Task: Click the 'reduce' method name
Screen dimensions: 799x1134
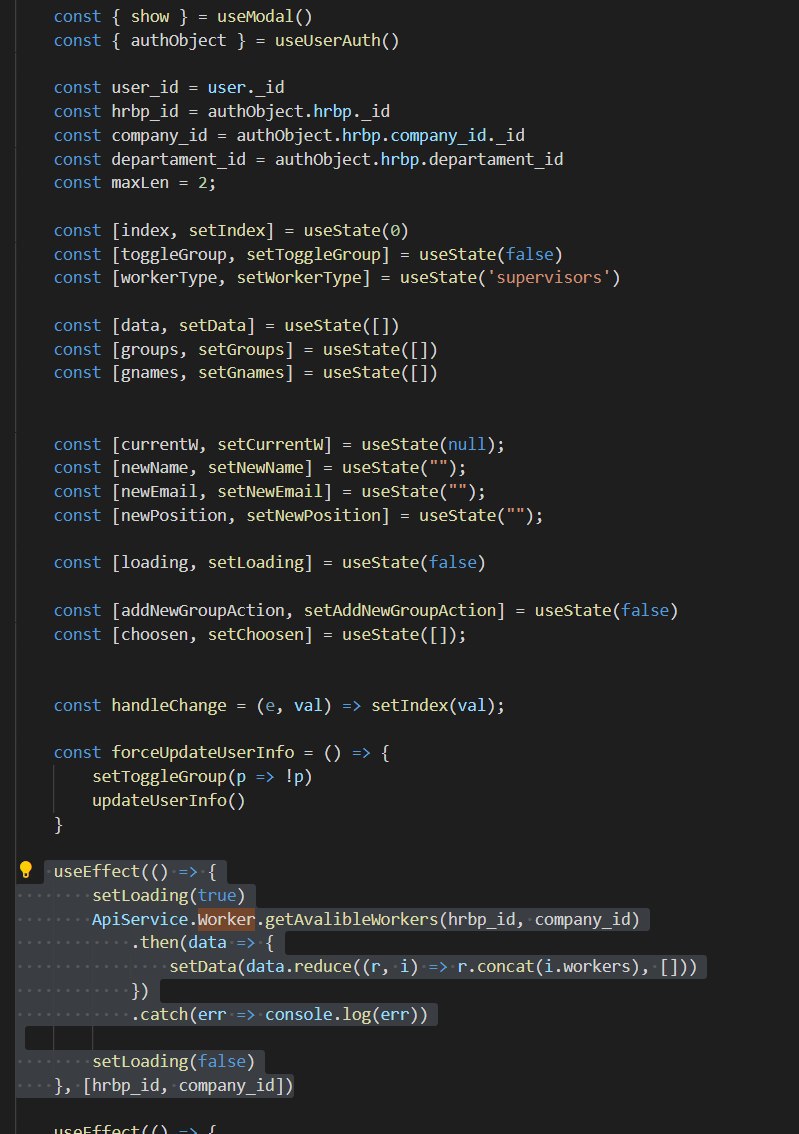Action: [322, 966]
